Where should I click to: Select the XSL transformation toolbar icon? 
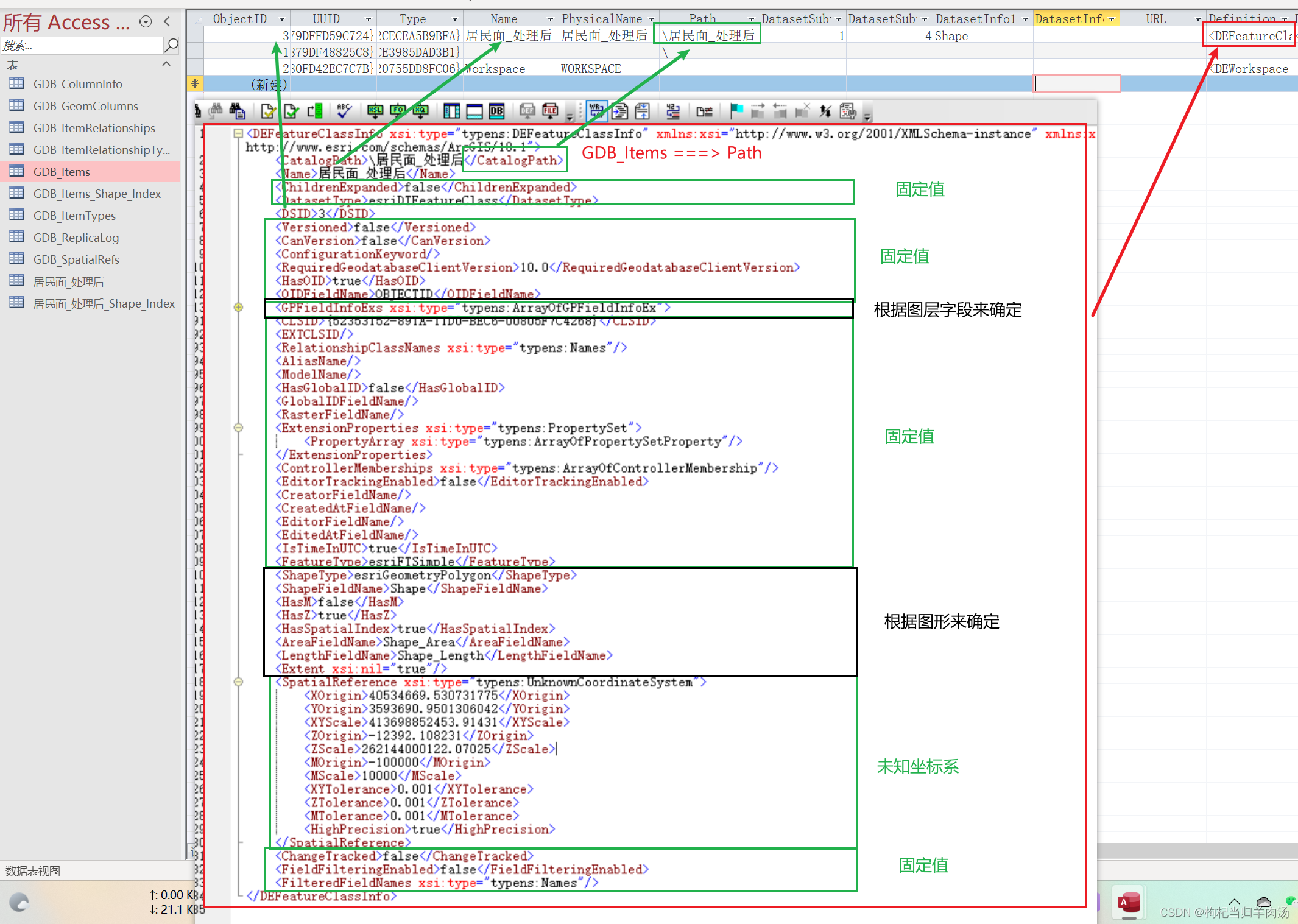pyautogui.click(x=375, y=111)
